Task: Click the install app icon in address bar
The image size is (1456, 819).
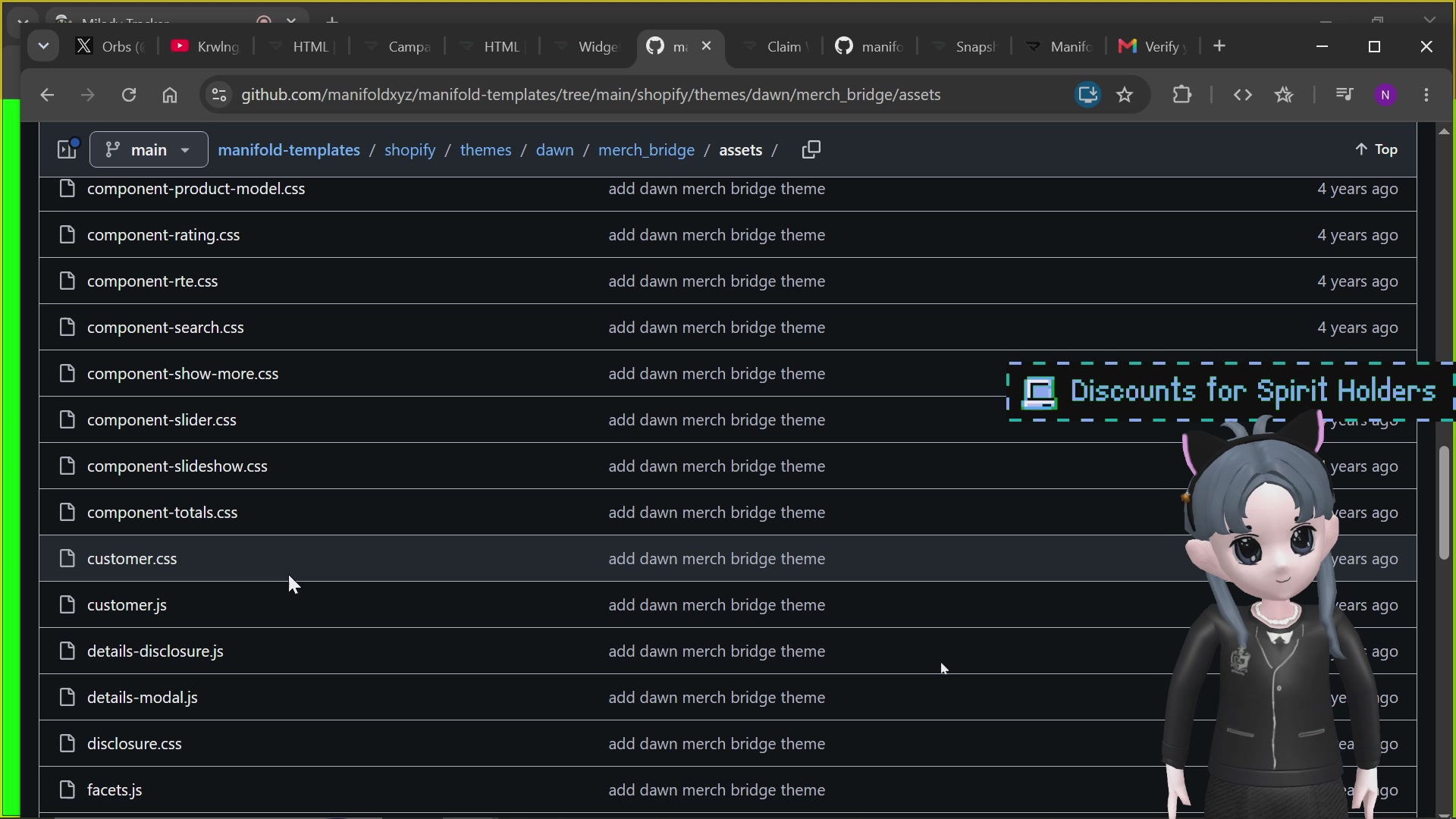Action: coord(1087,95)
